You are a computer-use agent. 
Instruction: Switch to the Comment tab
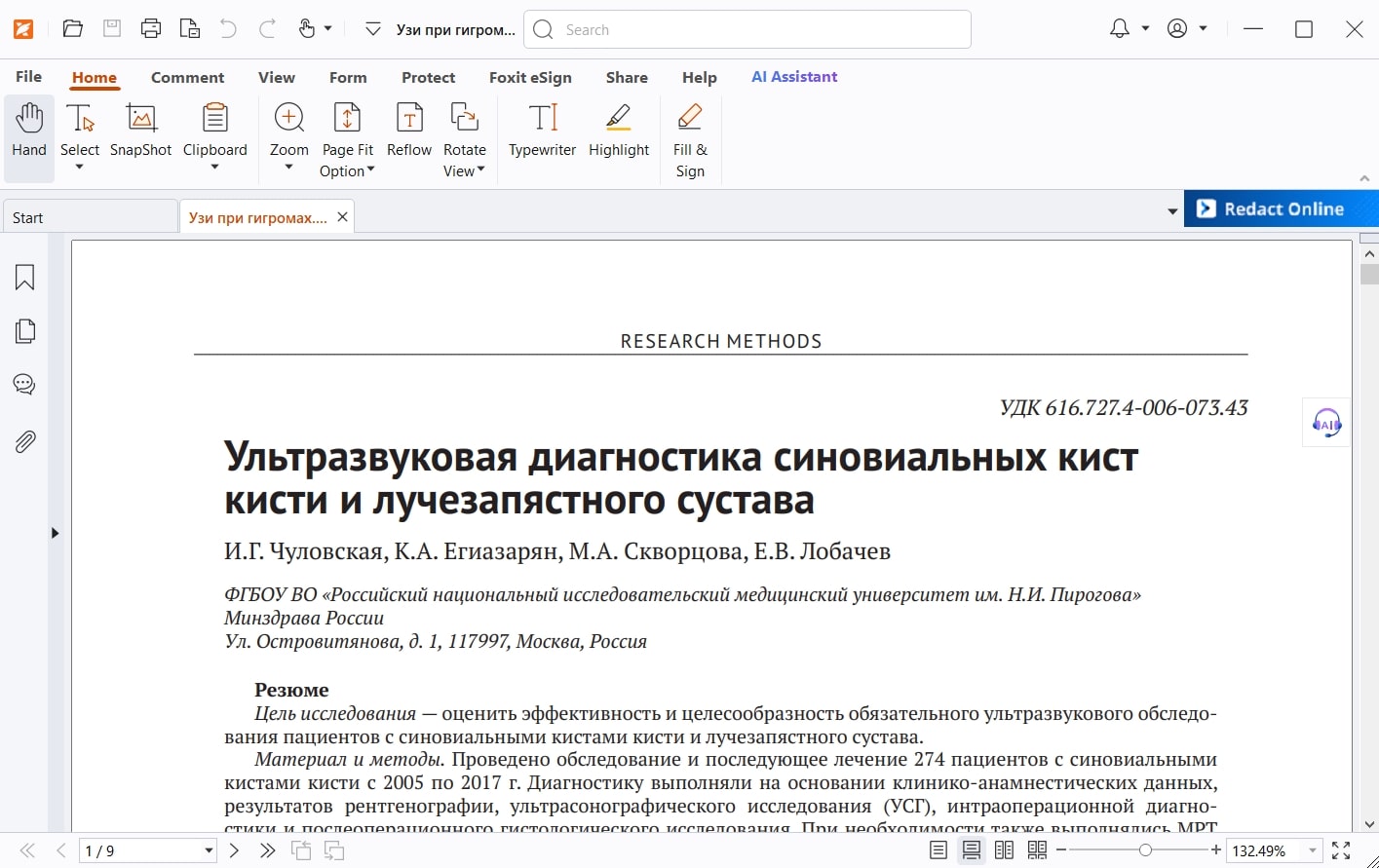click(187, 77)
